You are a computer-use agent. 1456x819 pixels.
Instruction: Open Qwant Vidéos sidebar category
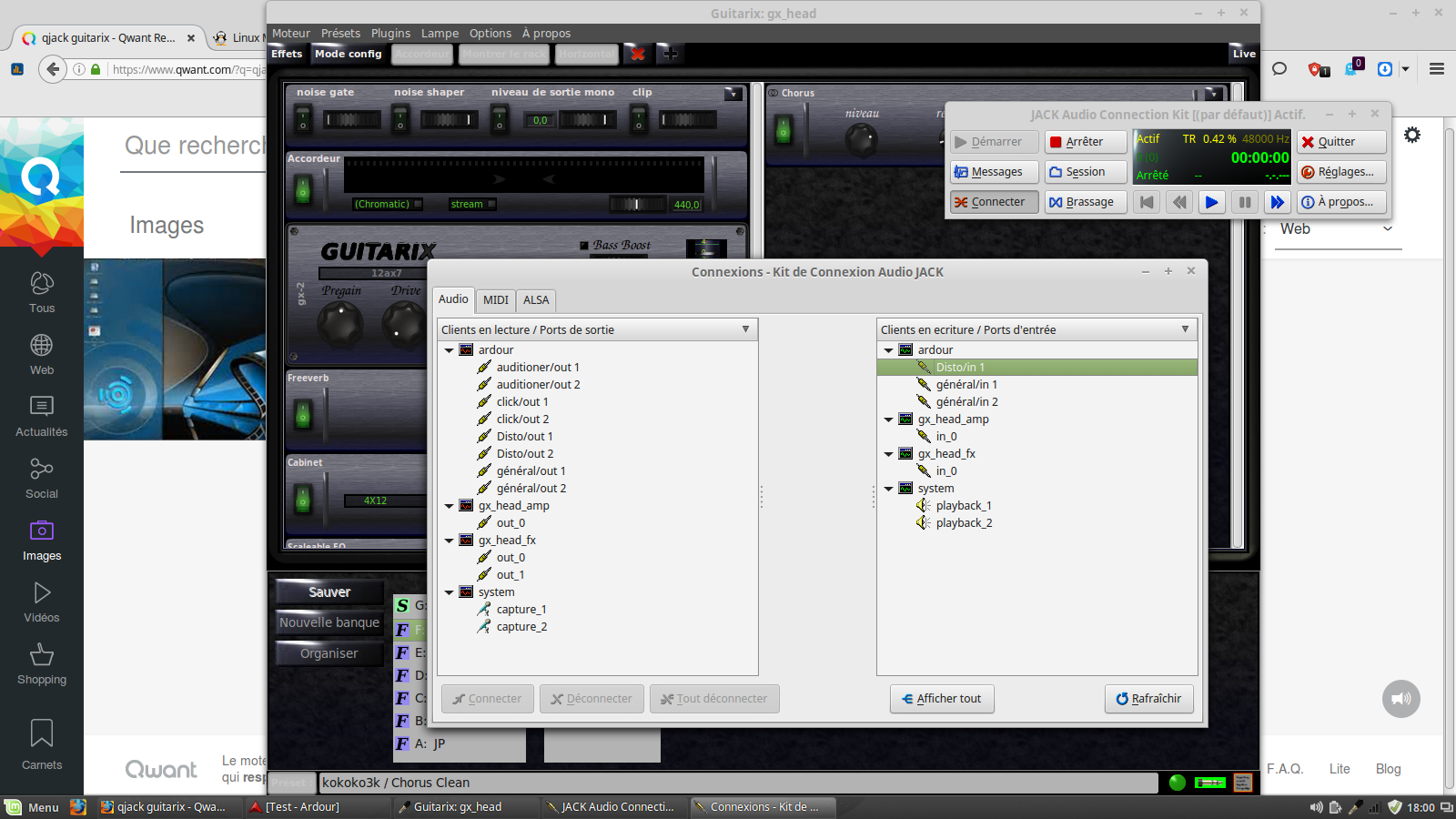coord(42,602)
